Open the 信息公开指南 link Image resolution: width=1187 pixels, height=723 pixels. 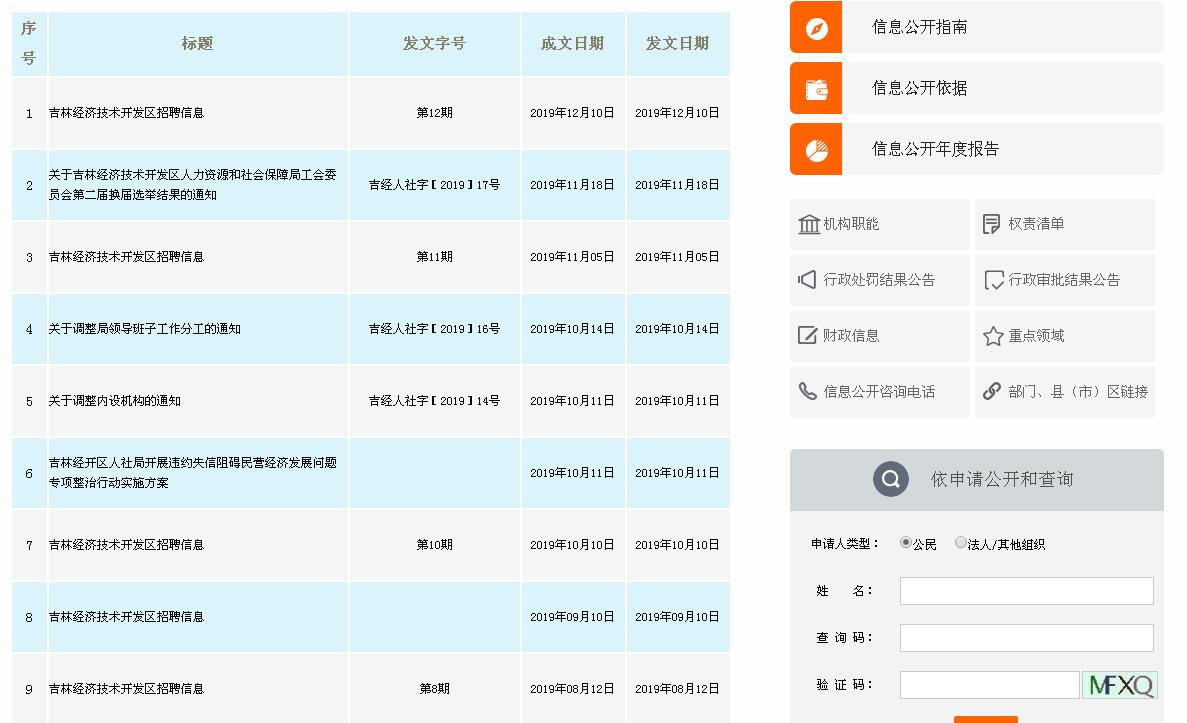[919, 27]
